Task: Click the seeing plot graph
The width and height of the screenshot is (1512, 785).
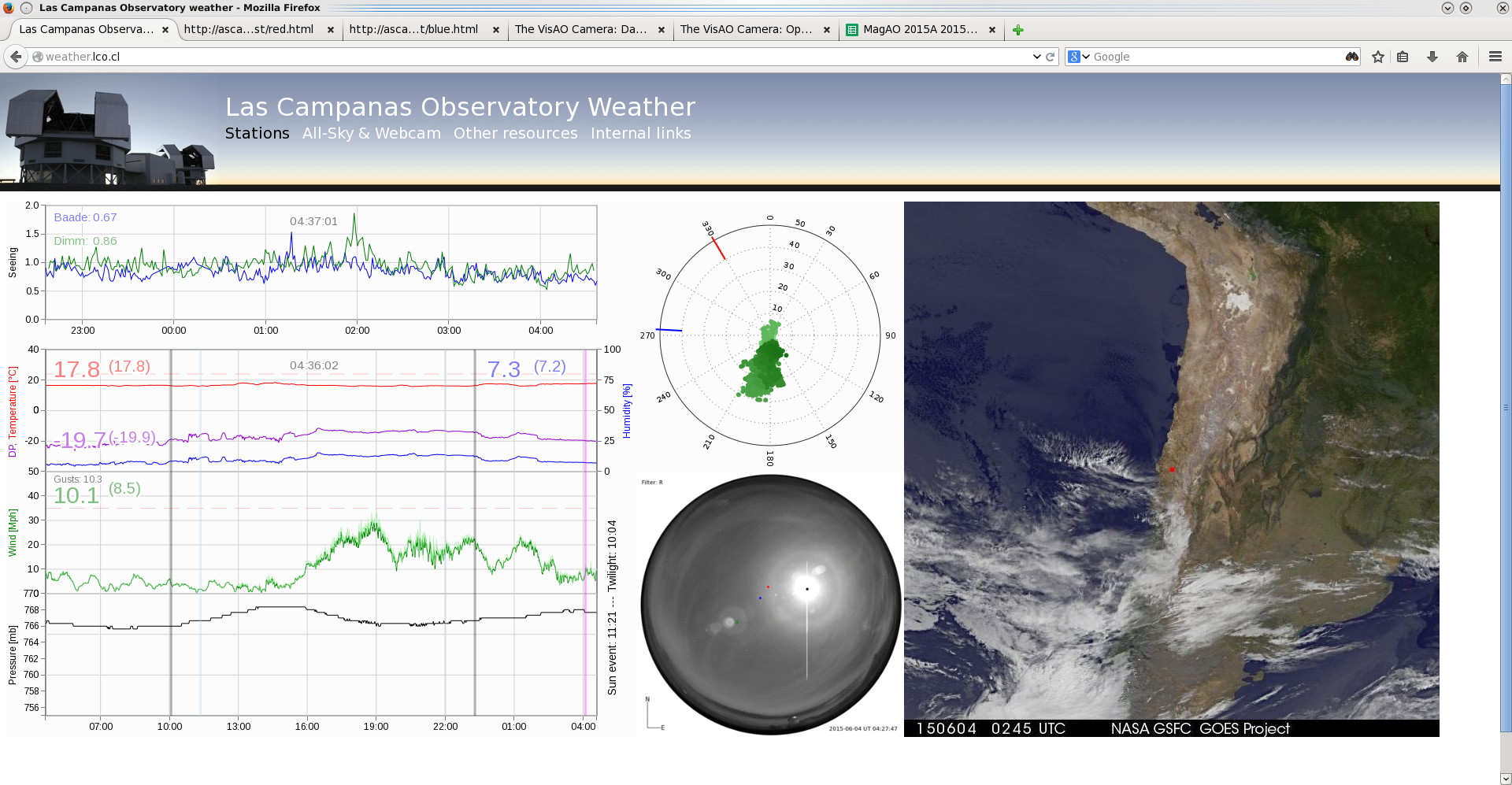Action: click(321, 262)
